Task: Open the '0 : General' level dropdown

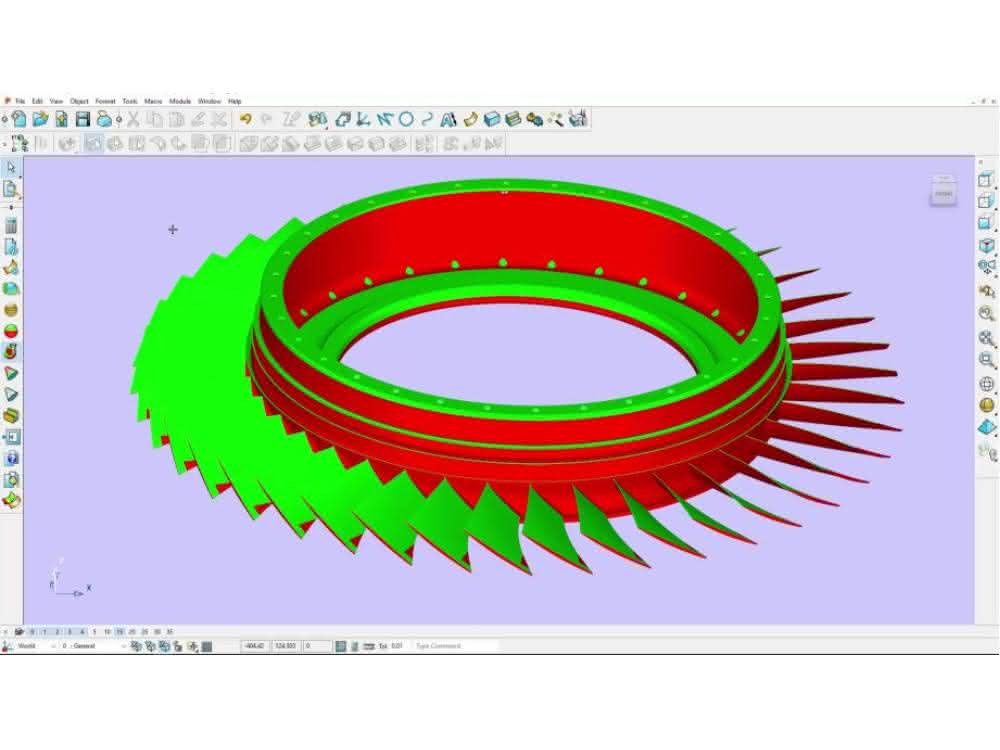Action: [x=93, y=647]
